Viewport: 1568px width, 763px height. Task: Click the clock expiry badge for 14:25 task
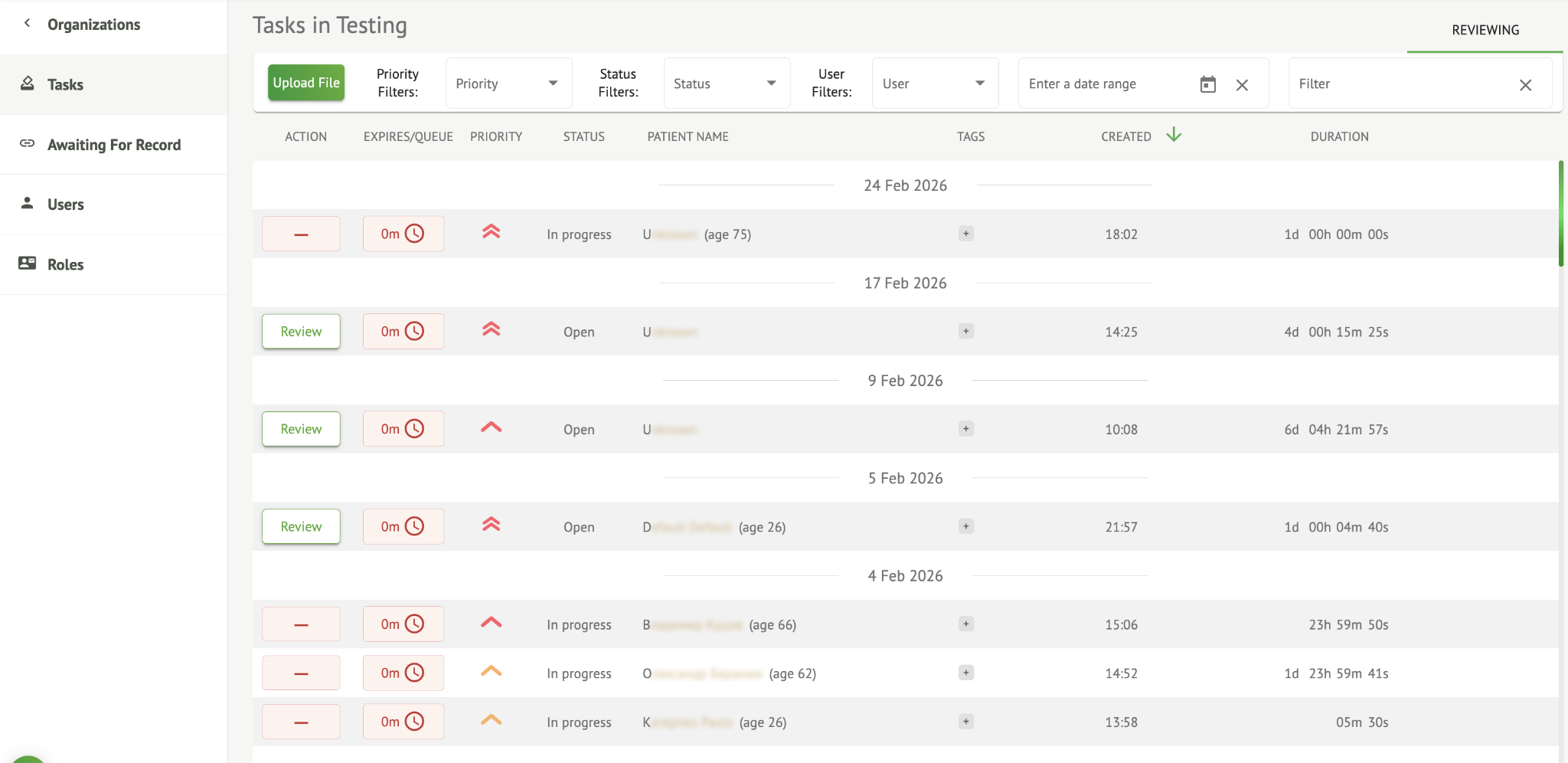point(403,332)
